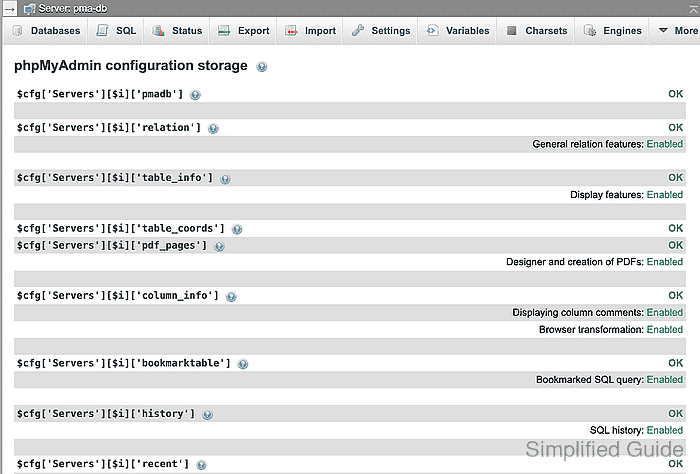
Task: Switch to the Status tab
Action: 177,31
